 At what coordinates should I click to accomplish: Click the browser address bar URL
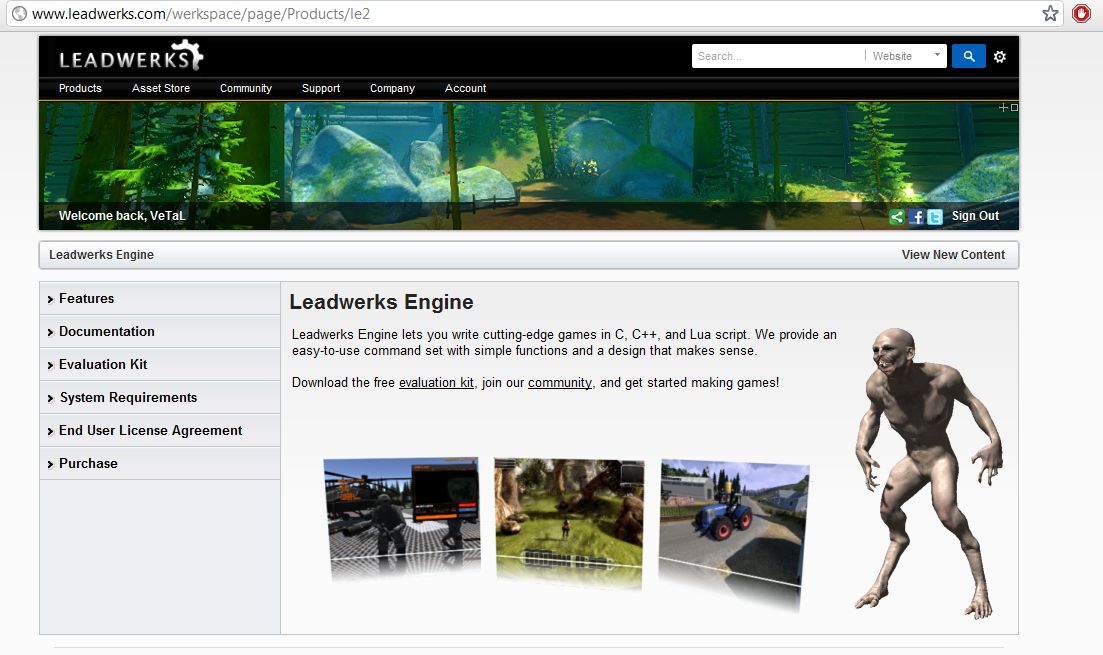201,13
